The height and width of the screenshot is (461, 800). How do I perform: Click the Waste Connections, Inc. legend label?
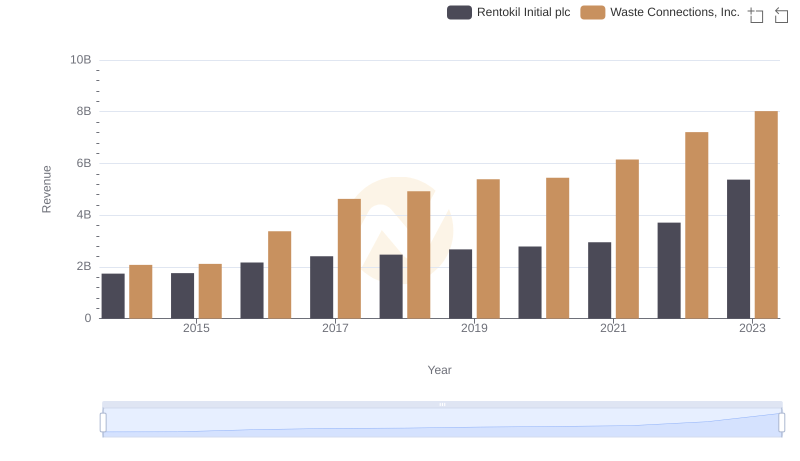click(675, 12)
